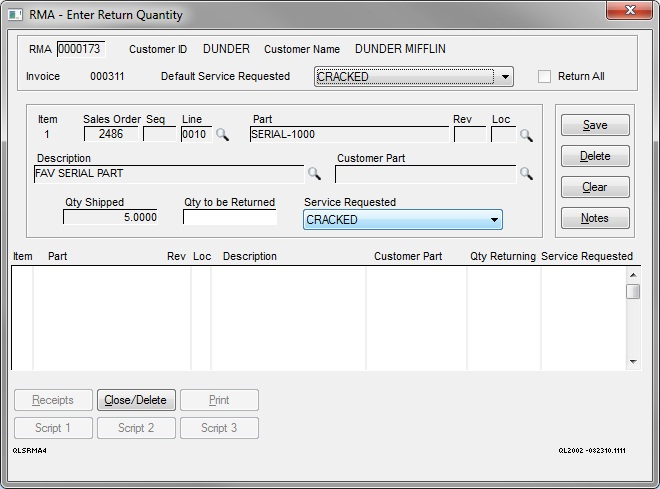Click the item list scrollbar thumb
This screenshot has height=489, width=660.
click(633, 291)
